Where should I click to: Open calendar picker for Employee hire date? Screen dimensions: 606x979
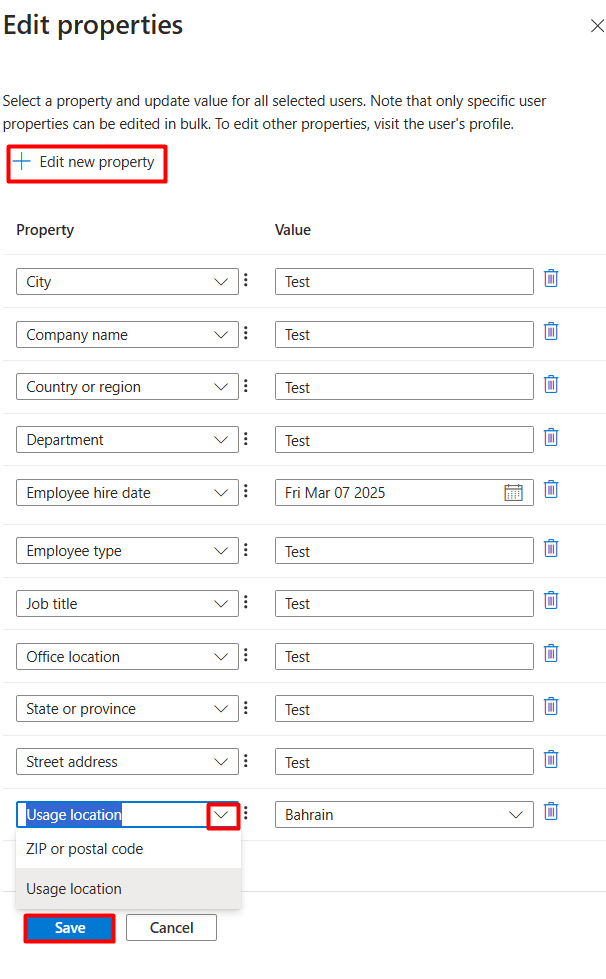[x=514, y=492]
